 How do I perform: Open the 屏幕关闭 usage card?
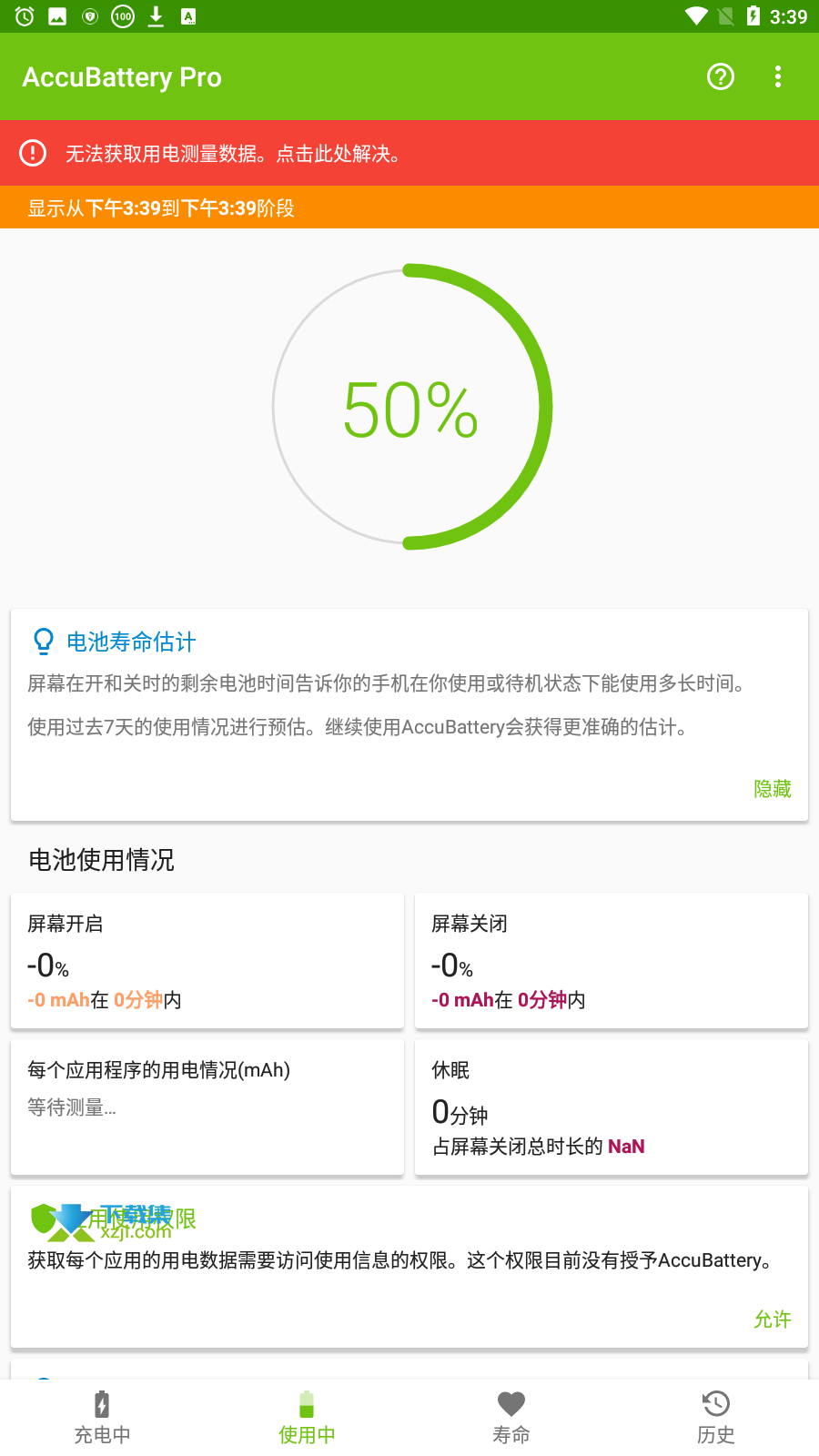(612, 961)
